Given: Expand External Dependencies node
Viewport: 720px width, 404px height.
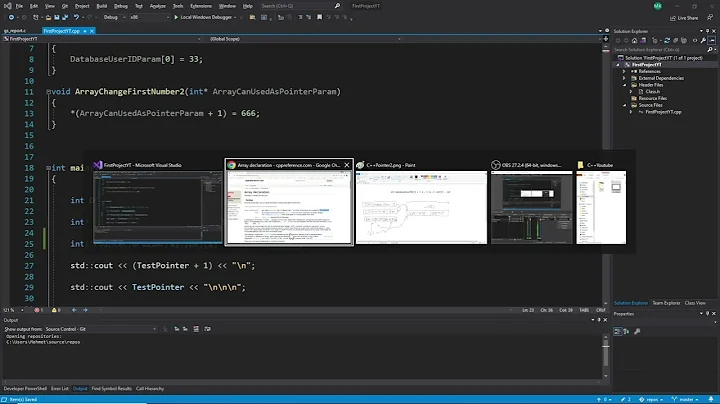Looking at the screenshot, I should coord(624,78).
